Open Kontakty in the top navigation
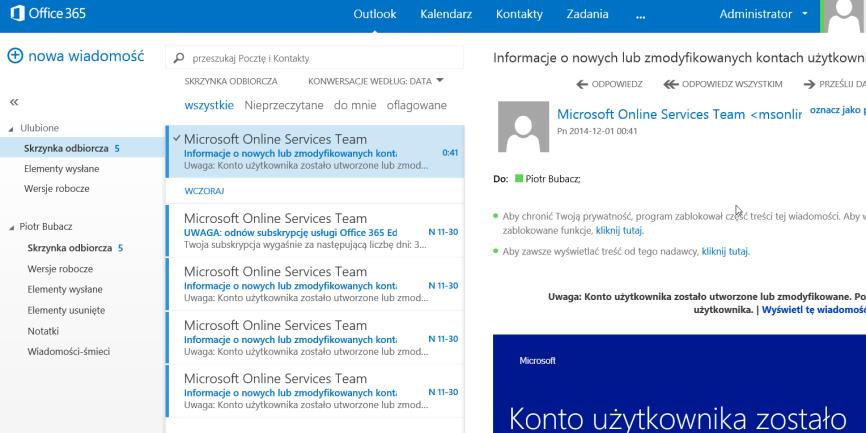This screenshot has height=433, width=866. (x=519, y=14)
